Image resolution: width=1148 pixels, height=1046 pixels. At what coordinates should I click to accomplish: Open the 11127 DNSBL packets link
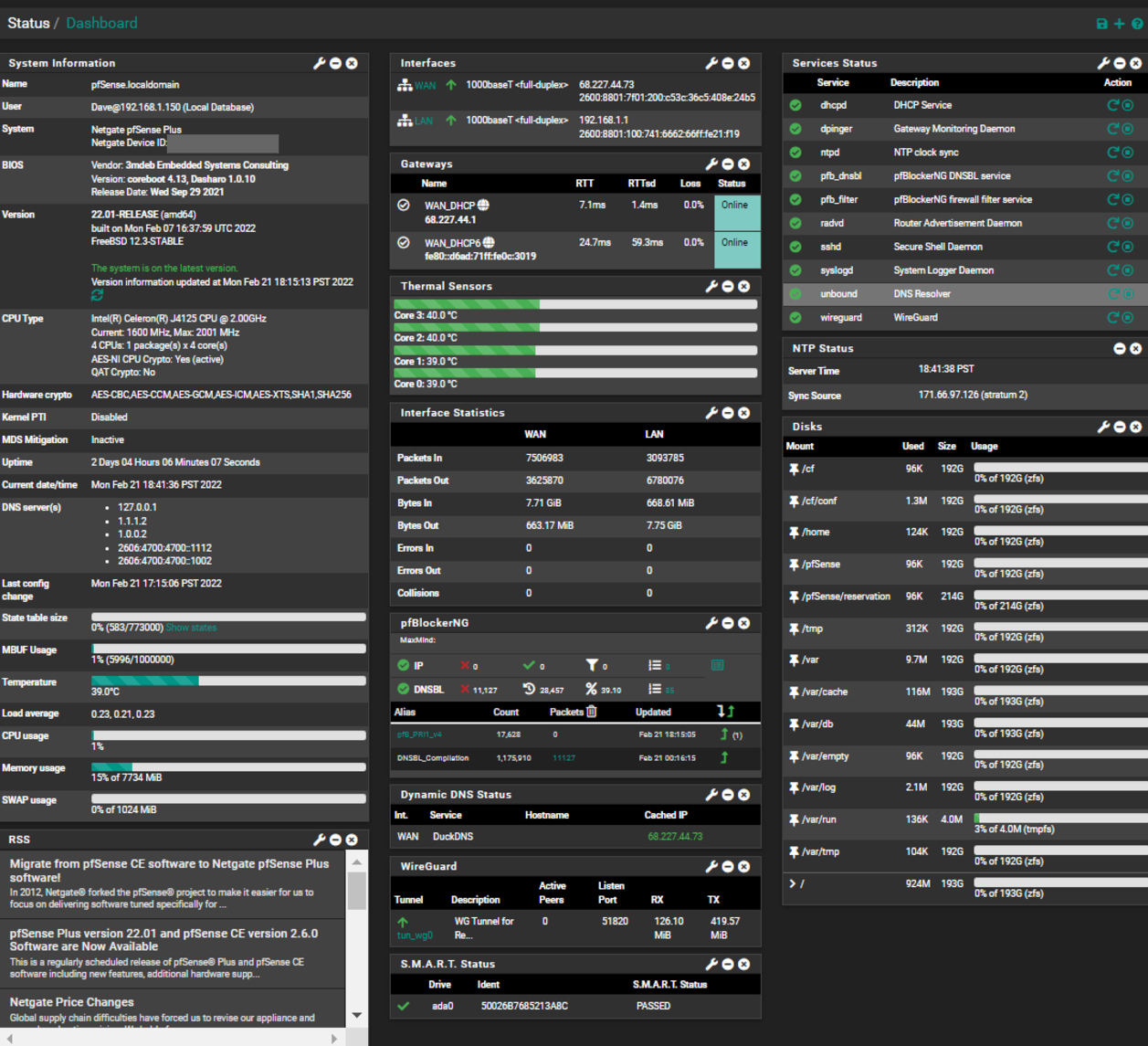click(x=564, y=758)
